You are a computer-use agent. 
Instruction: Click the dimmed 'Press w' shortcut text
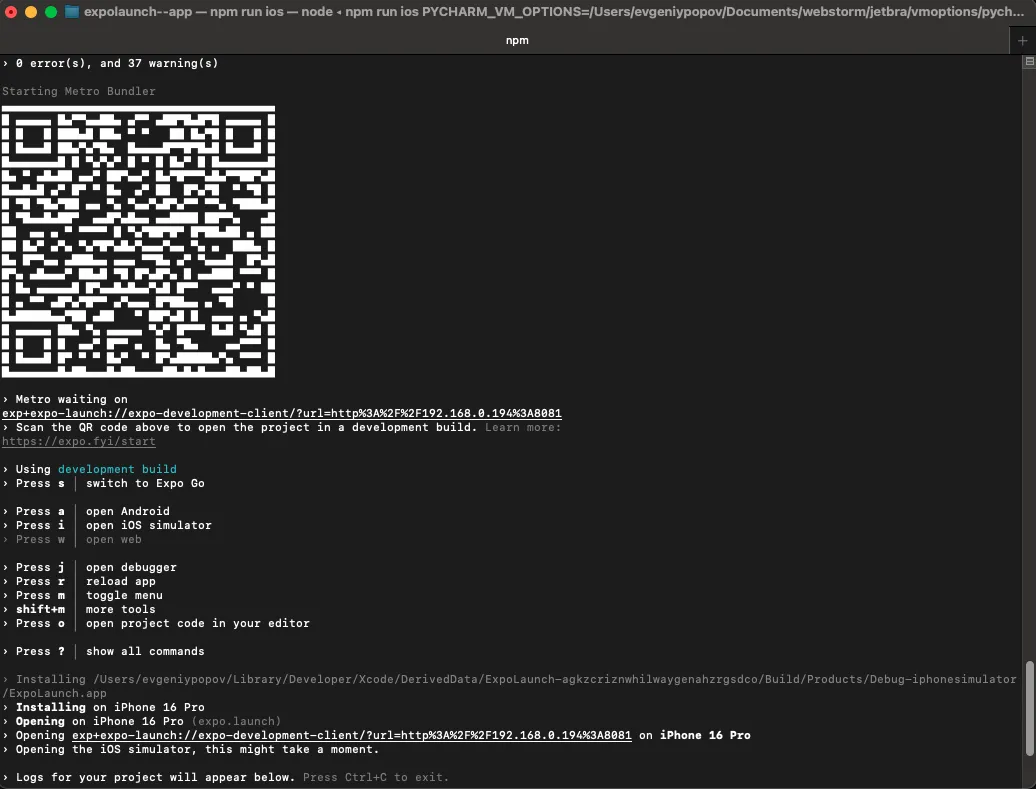(x=40, y=539)
